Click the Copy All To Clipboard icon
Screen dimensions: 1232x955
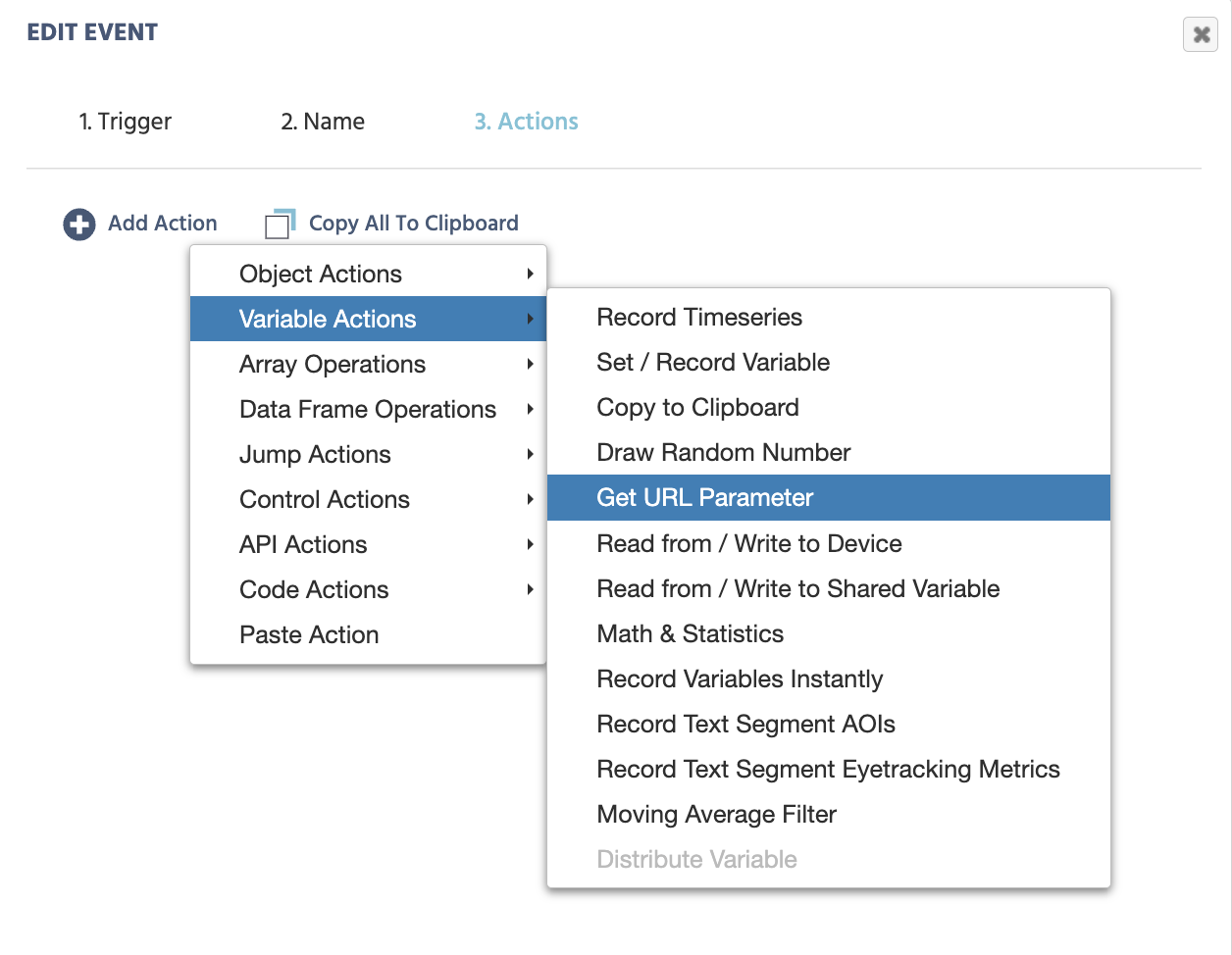point(281,225)
